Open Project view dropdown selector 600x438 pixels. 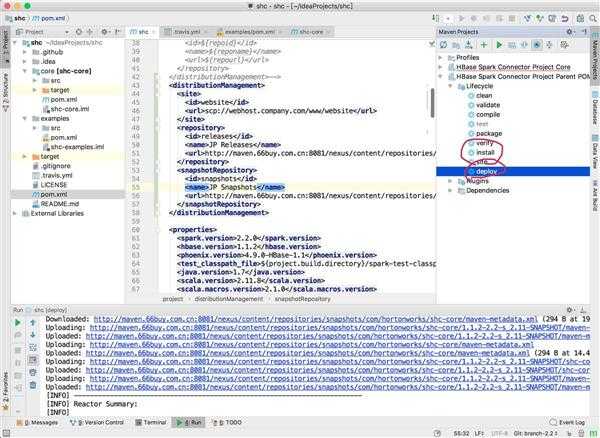pyautogui.click(x=42, y=32)
